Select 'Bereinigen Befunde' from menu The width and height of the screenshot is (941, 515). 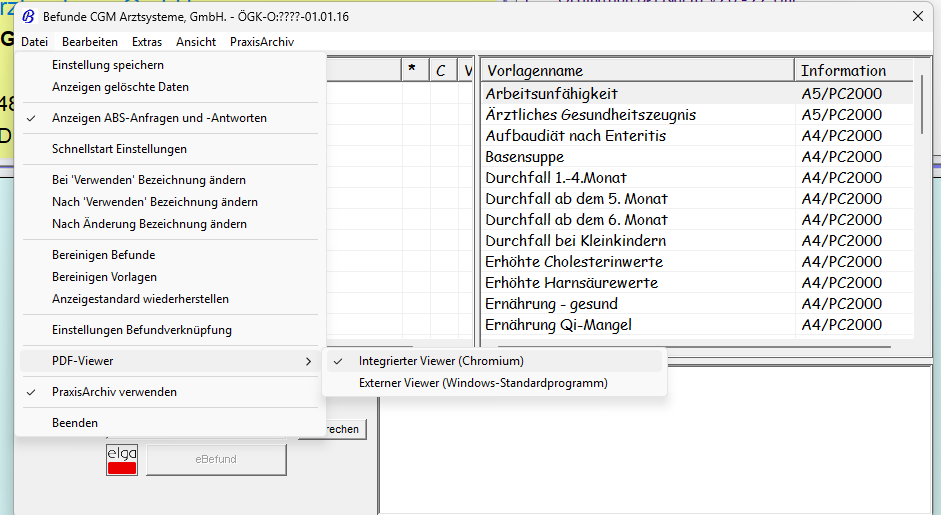[104, 255]
